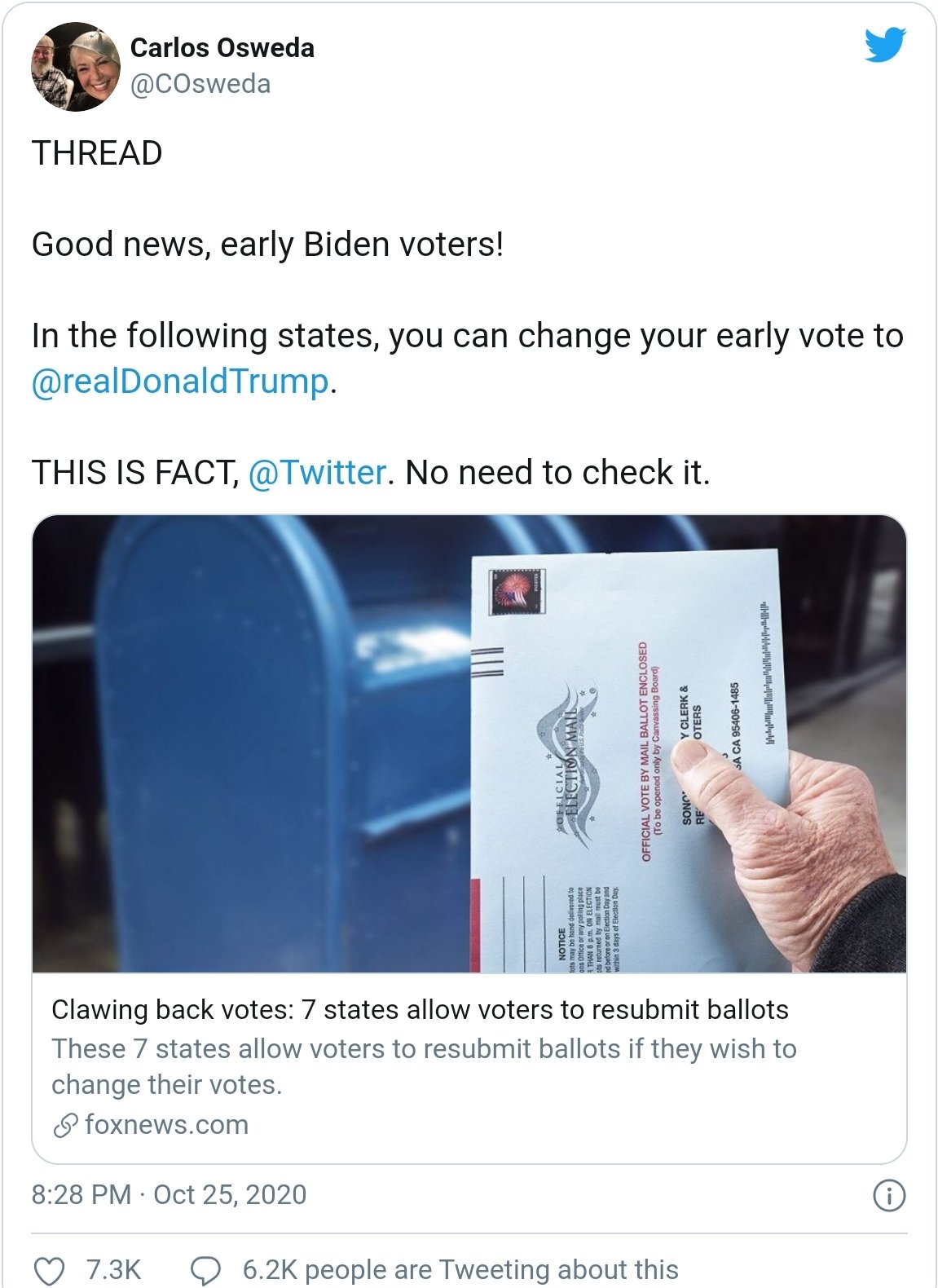Follow the @realDonaldTrump mention link
The width and height of the screenshot is (938, 1288).
[180, 382]
